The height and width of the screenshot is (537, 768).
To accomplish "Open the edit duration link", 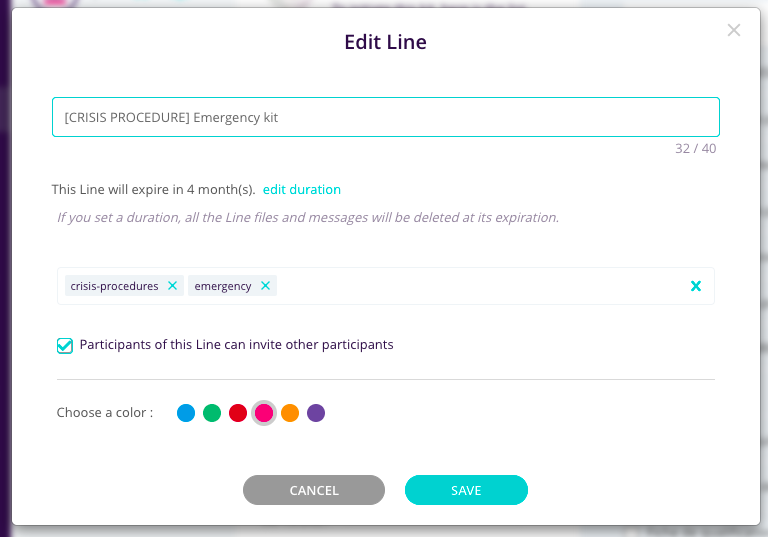I will (x=302, y=189).
